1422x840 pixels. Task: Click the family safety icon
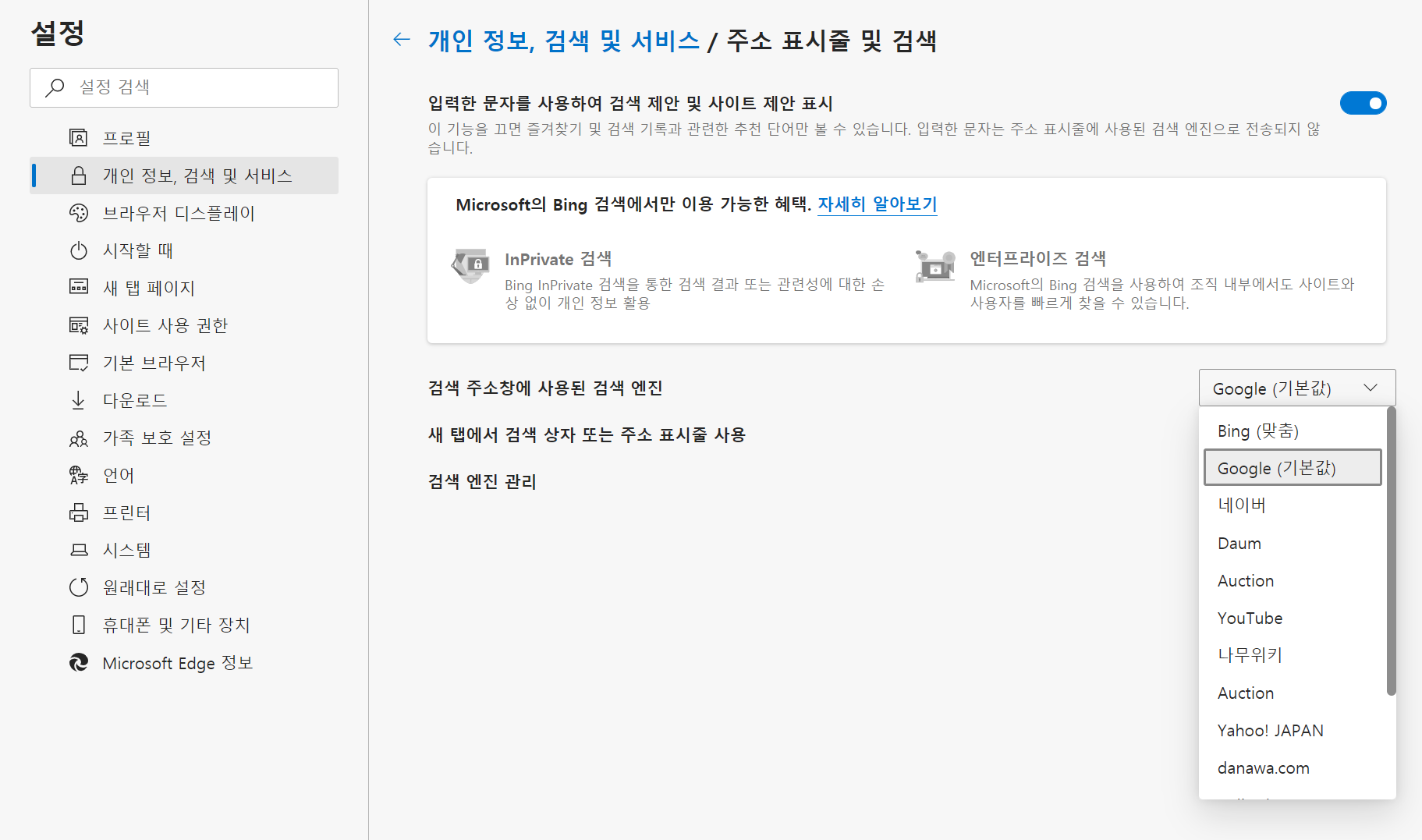click(x=79, y=438)
